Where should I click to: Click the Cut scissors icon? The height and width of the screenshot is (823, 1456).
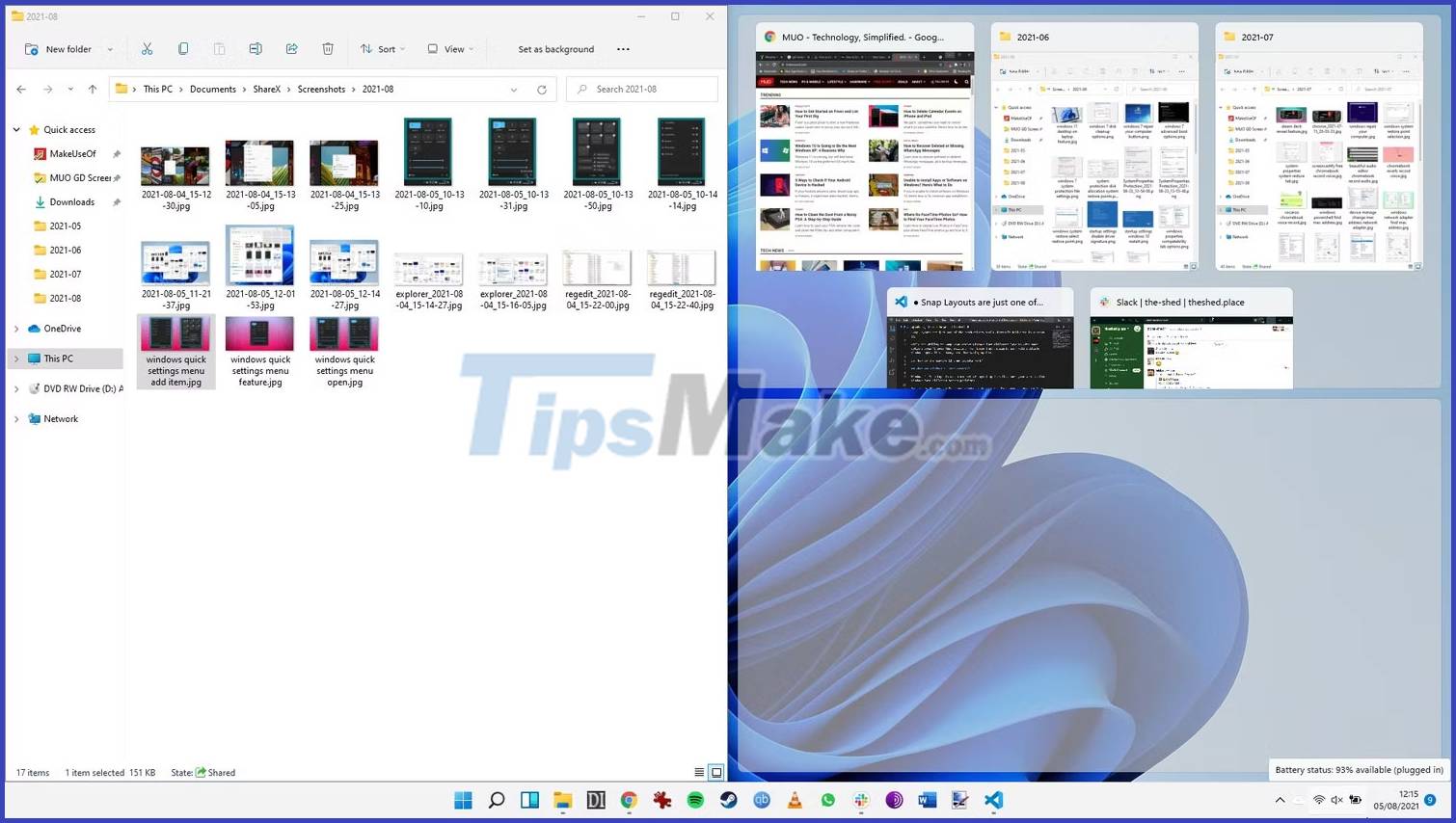point(148,49)
